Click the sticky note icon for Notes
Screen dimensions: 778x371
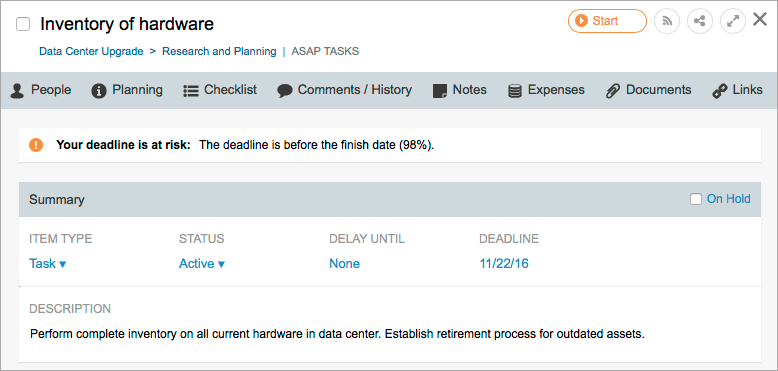click(x=440, y=91)
